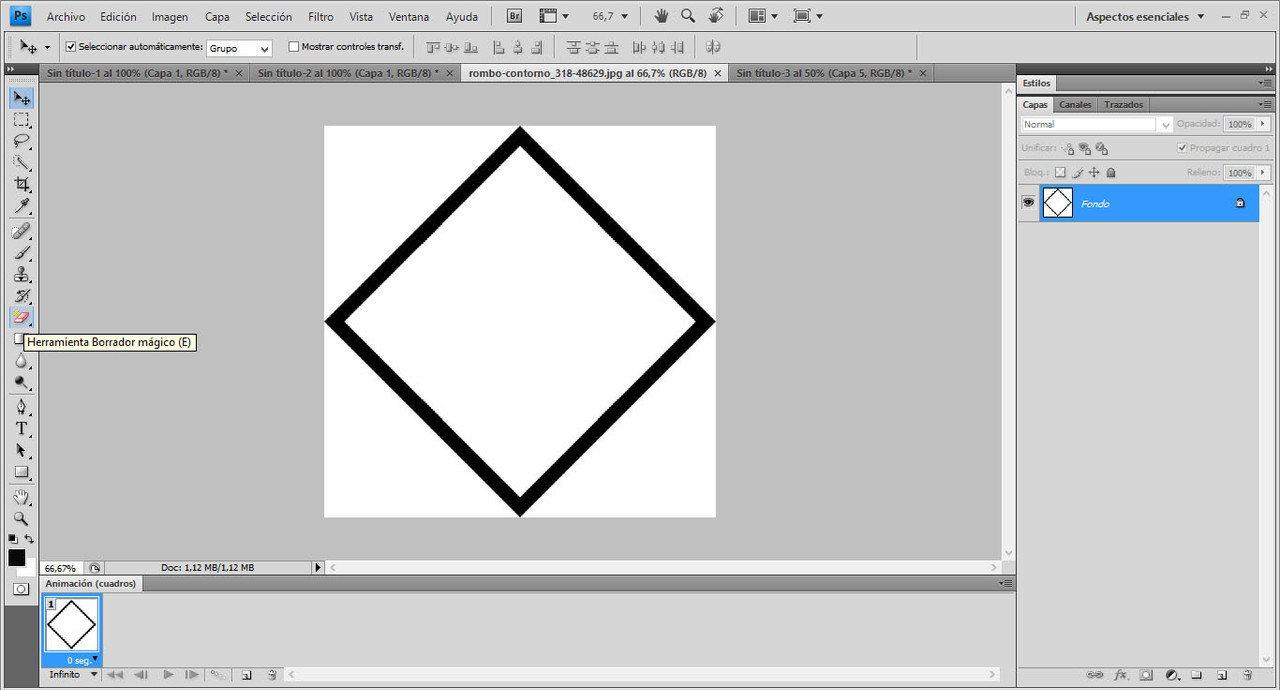Create a new layer group folder
Image resolution: width=1280 pixels, height=690 pixels.
(1196, 675)
